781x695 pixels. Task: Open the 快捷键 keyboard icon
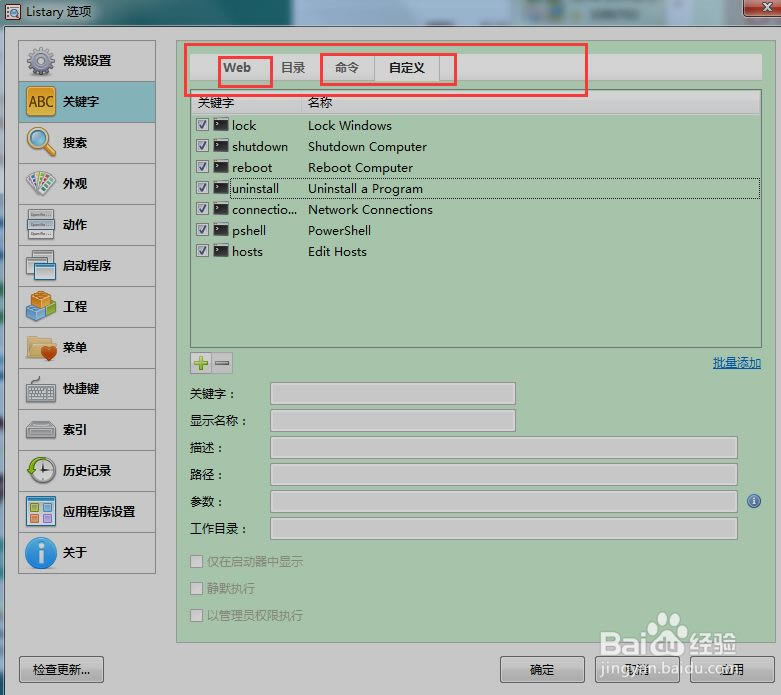pyautogui.click(x=41, y=389)
